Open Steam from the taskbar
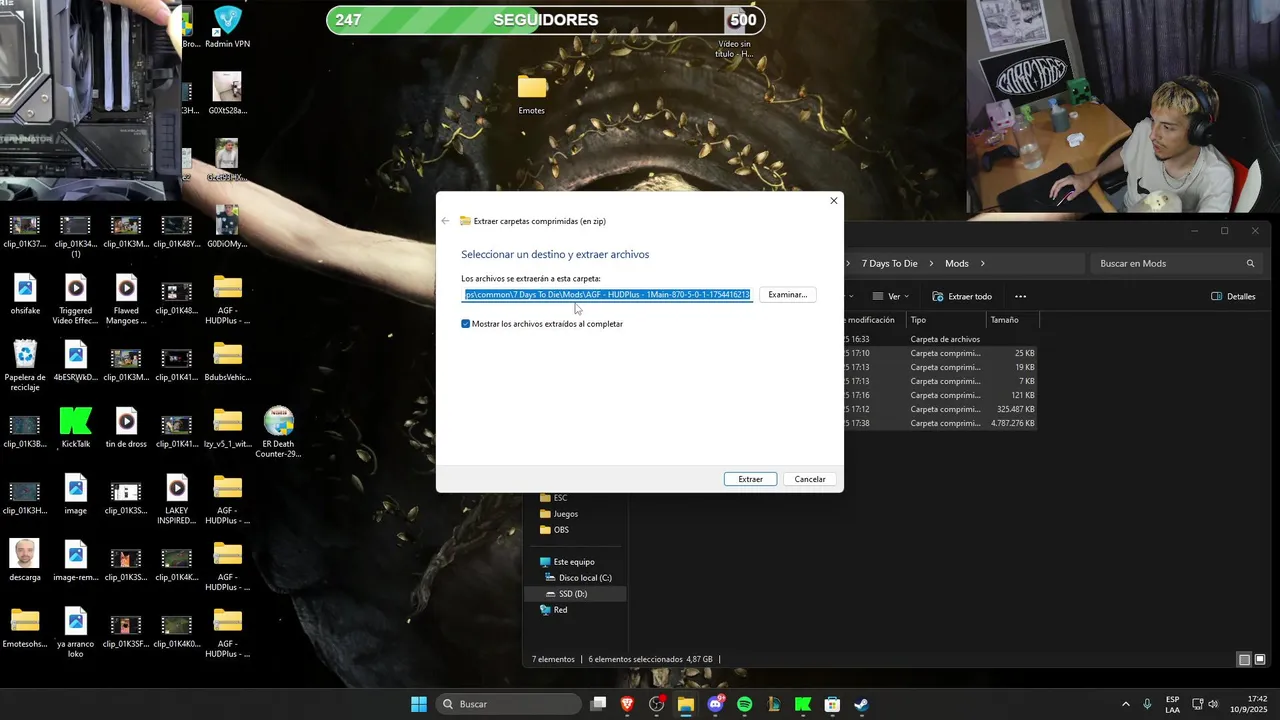This screenshot has height=720, width=1280. point(861,704)
